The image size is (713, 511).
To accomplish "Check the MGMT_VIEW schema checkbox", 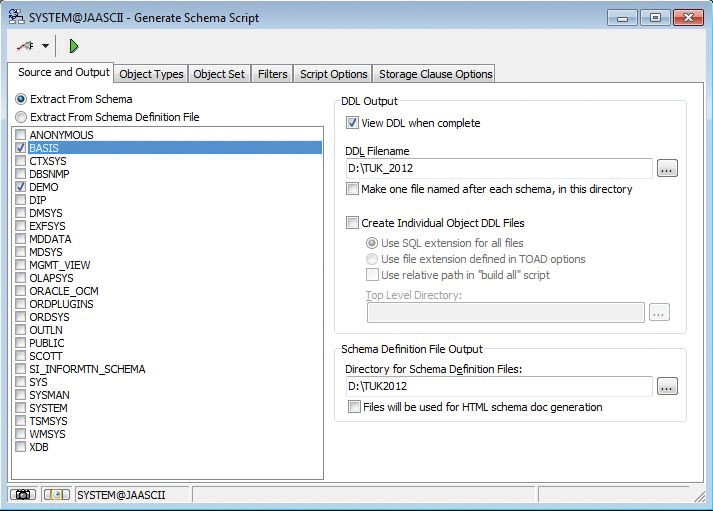I will tap(20, 265).
